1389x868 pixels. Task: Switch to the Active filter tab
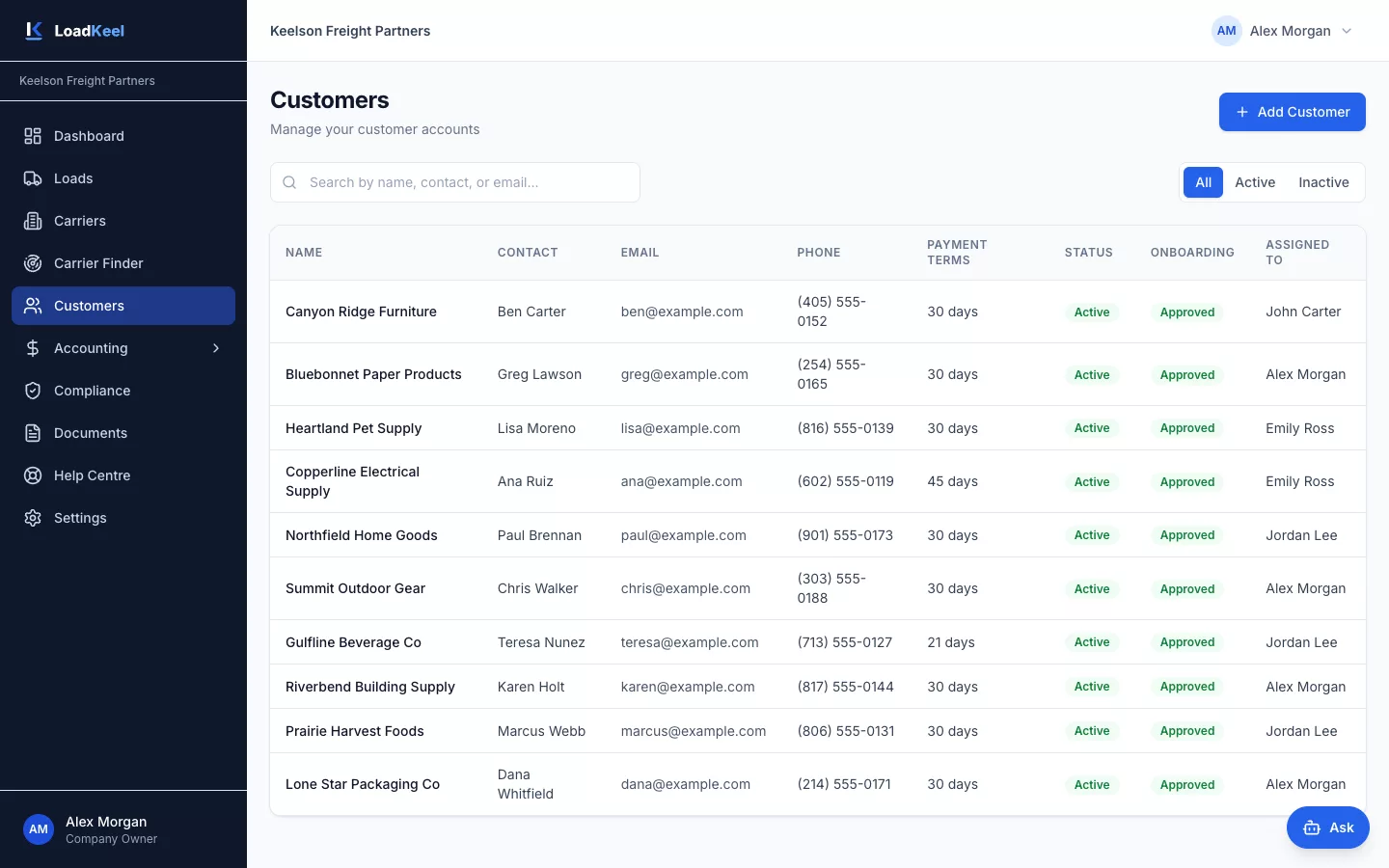tap(1255, 182)
